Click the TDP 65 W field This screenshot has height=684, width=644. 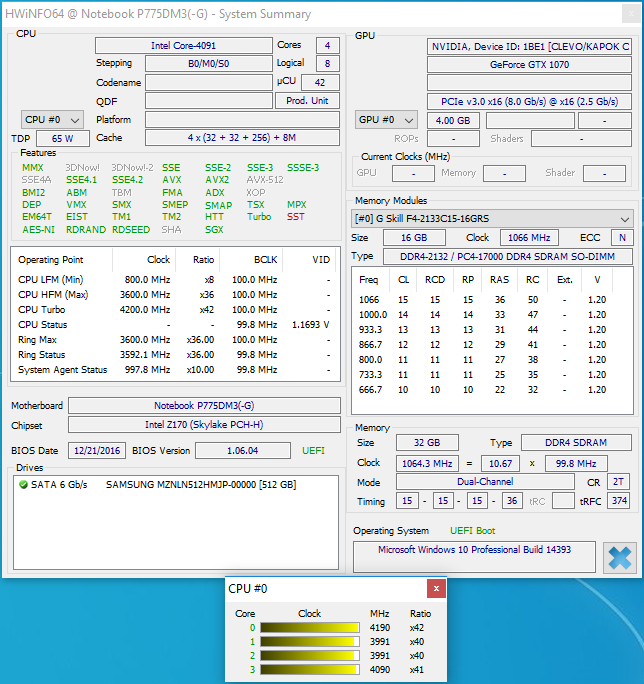(x=63, y=138)
